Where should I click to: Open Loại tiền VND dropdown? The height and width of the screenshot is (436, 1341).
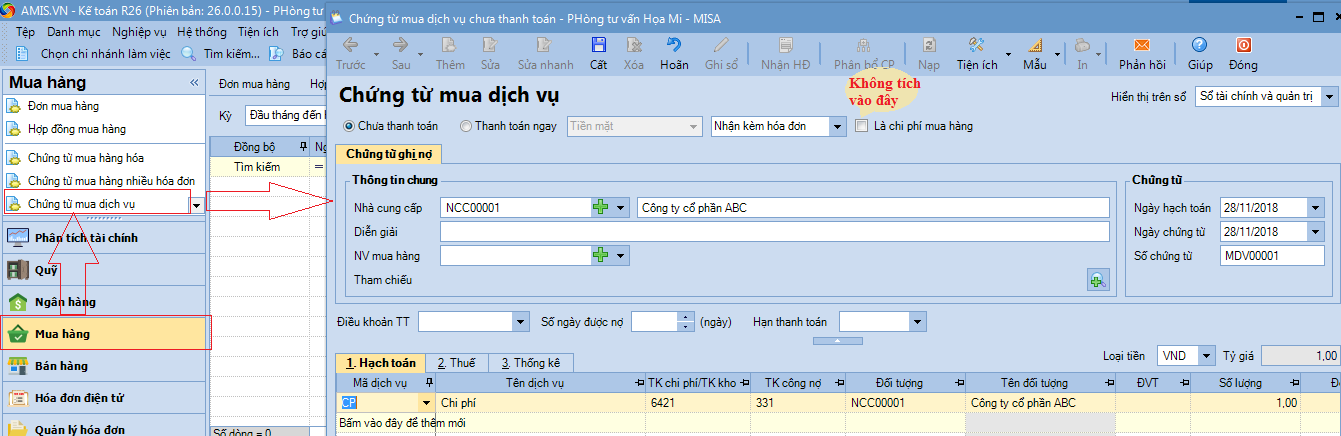coord(1207,356)
